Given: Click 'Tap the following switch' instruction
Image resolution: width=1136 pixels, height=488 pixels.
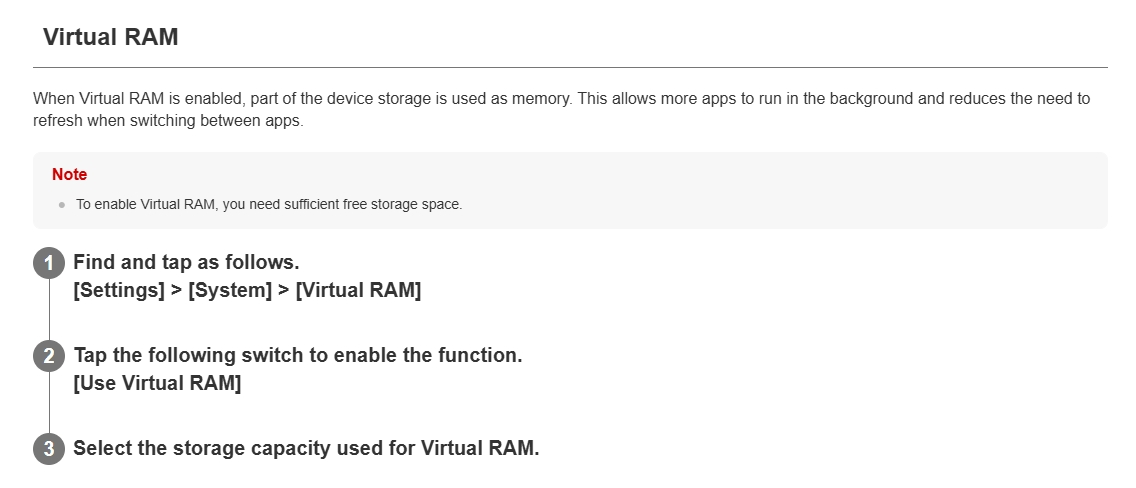Looking at the screenshot, I should click(298, 356).
